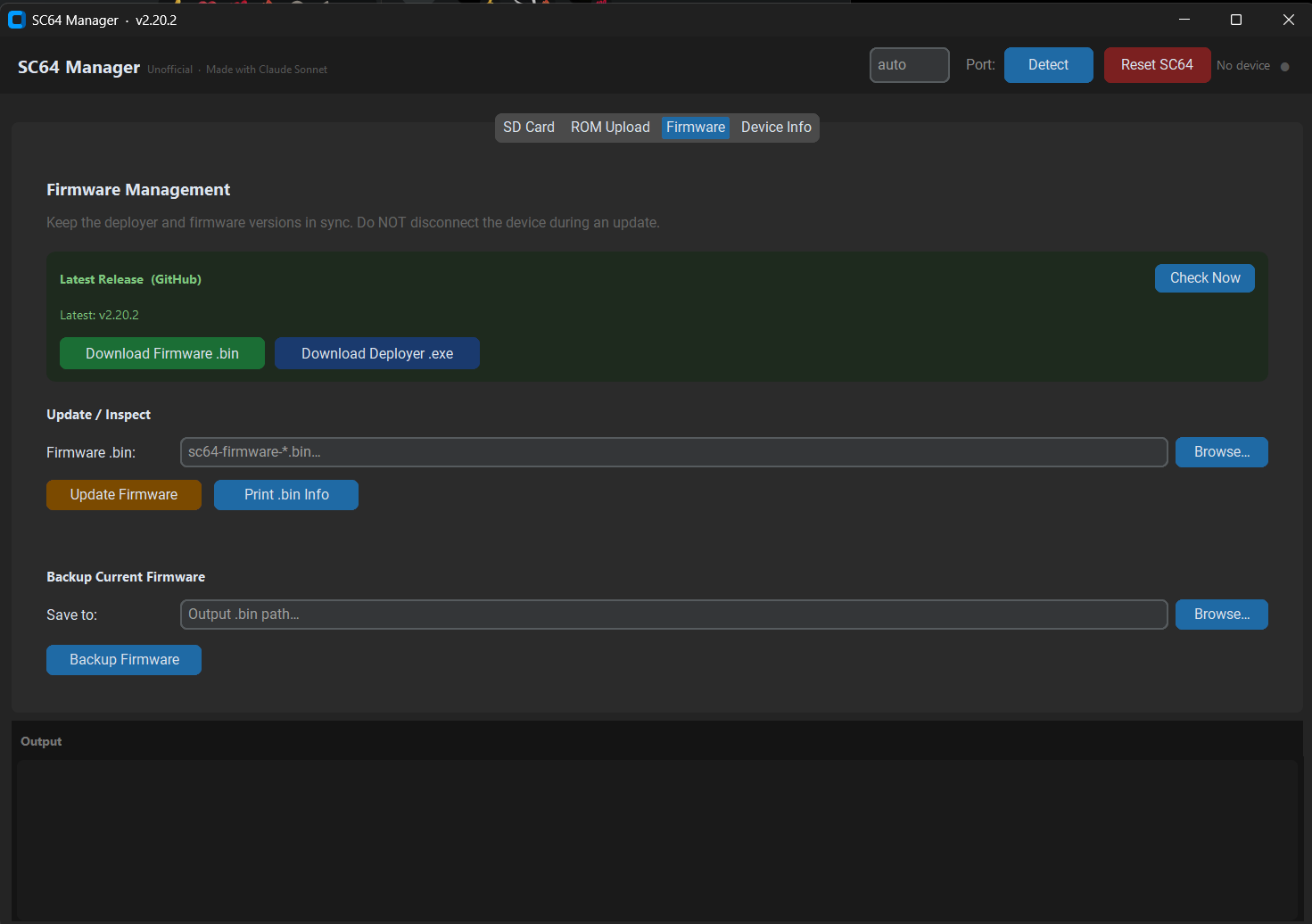Click the device status indicator dot
1312x924 pixels.
(x=1284, y=67)
